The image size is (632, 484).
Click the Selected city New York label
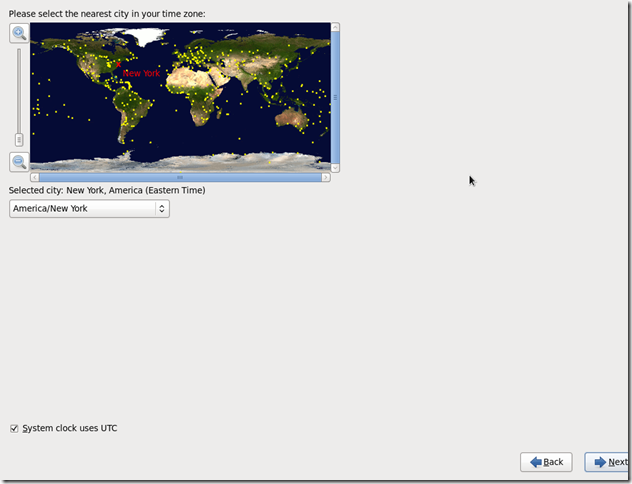(x=107, y=190)
